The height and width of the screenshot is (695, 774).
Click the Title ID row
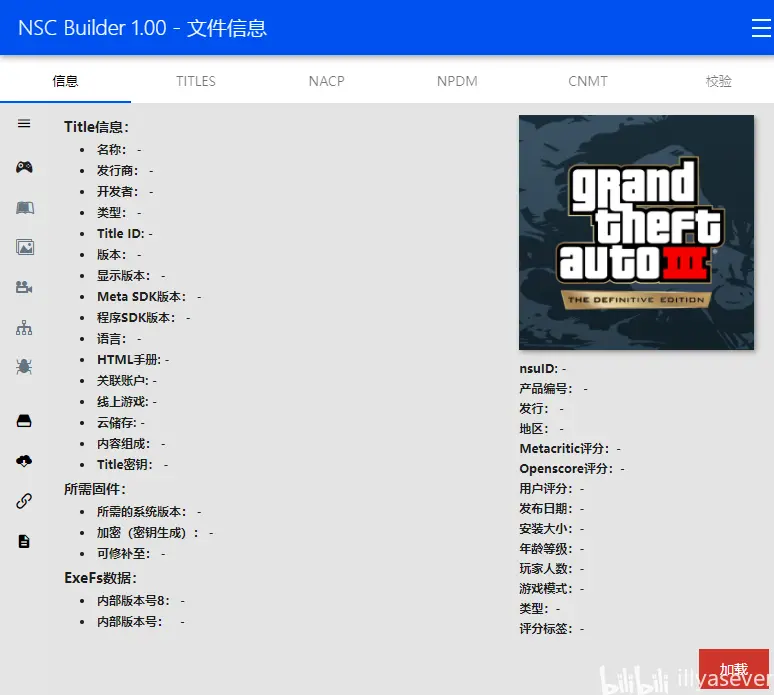125,233
